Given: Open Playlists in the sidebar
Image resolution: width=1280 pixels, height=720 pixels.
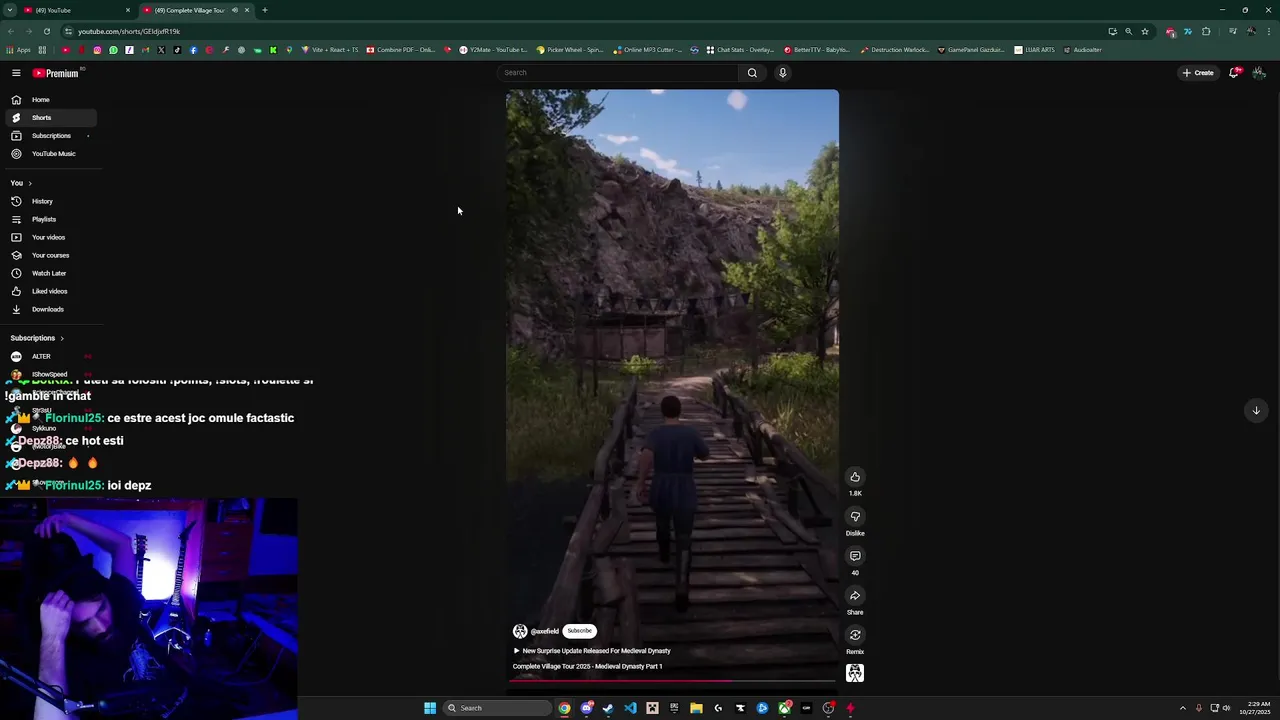Looking at the screenshot, I should click(x=50, y=219).
